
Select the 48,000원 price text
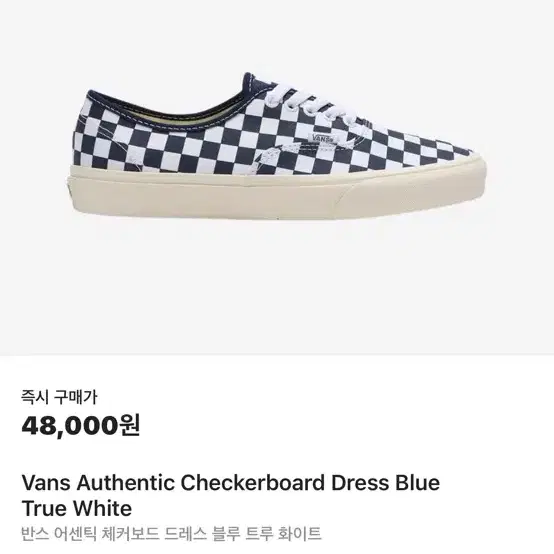click(x=81, y=426)
